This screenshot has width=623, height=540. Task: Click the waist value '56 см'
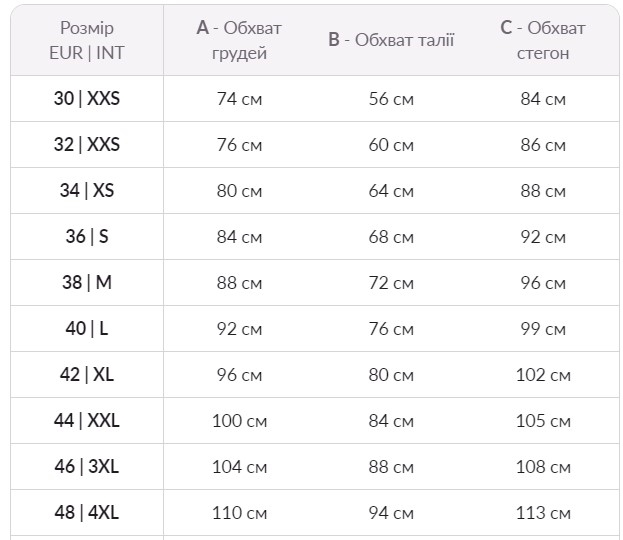pyautogui.click(x=391, y=99)
